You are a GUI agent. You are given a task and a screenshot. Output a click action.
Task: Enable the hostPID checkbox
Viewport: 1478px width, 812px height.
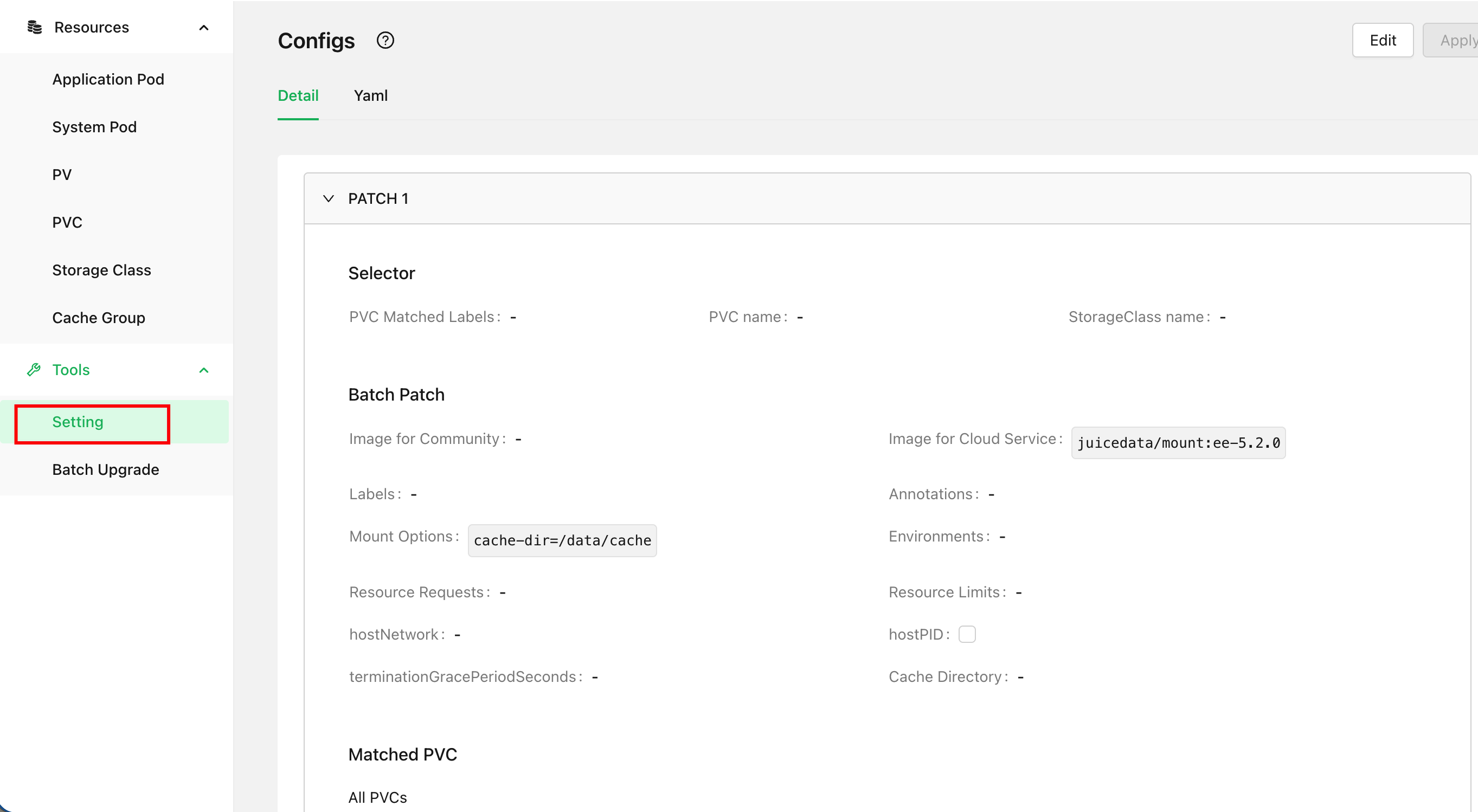tap(968, 634)
